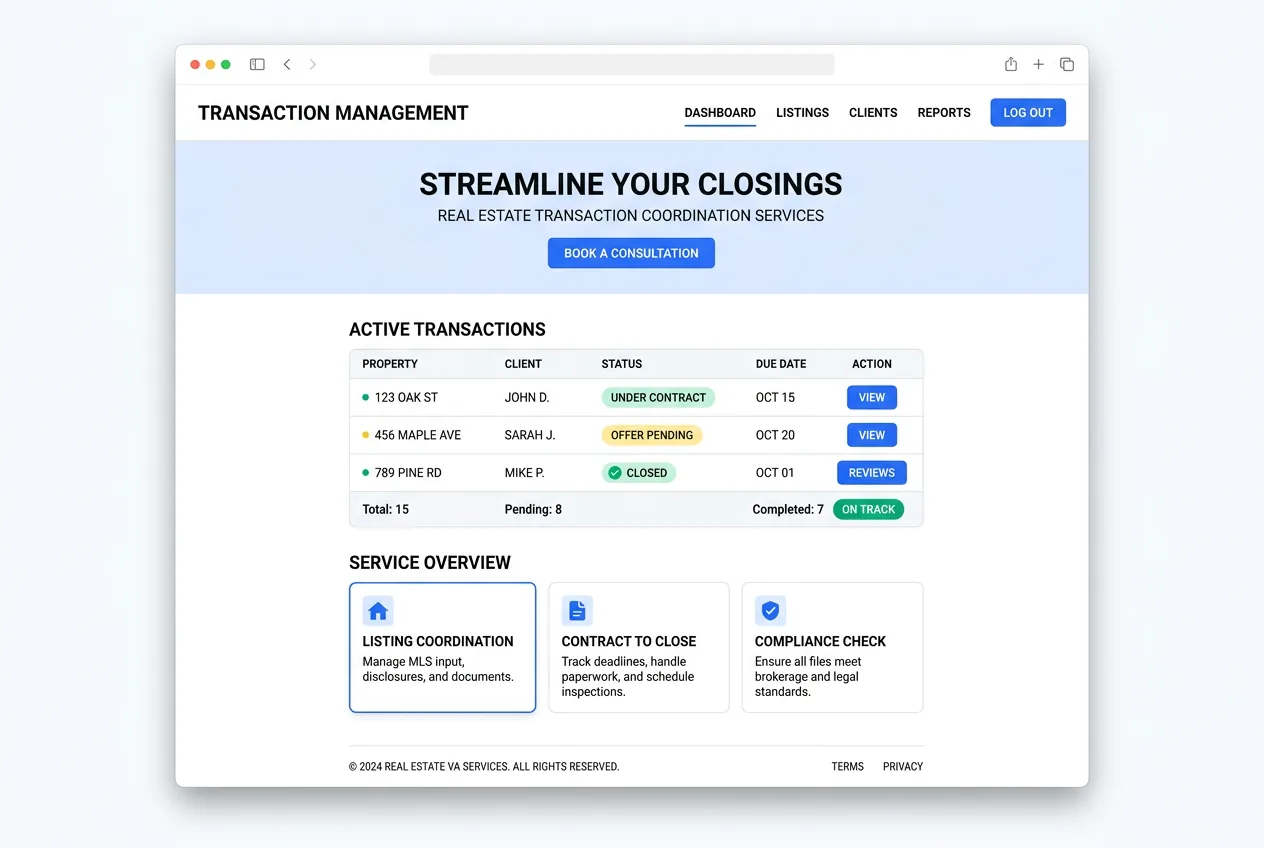Open REVIEWS for Mike P.
The height and width of the screenshot is (848, 1264).
point(871,472)
